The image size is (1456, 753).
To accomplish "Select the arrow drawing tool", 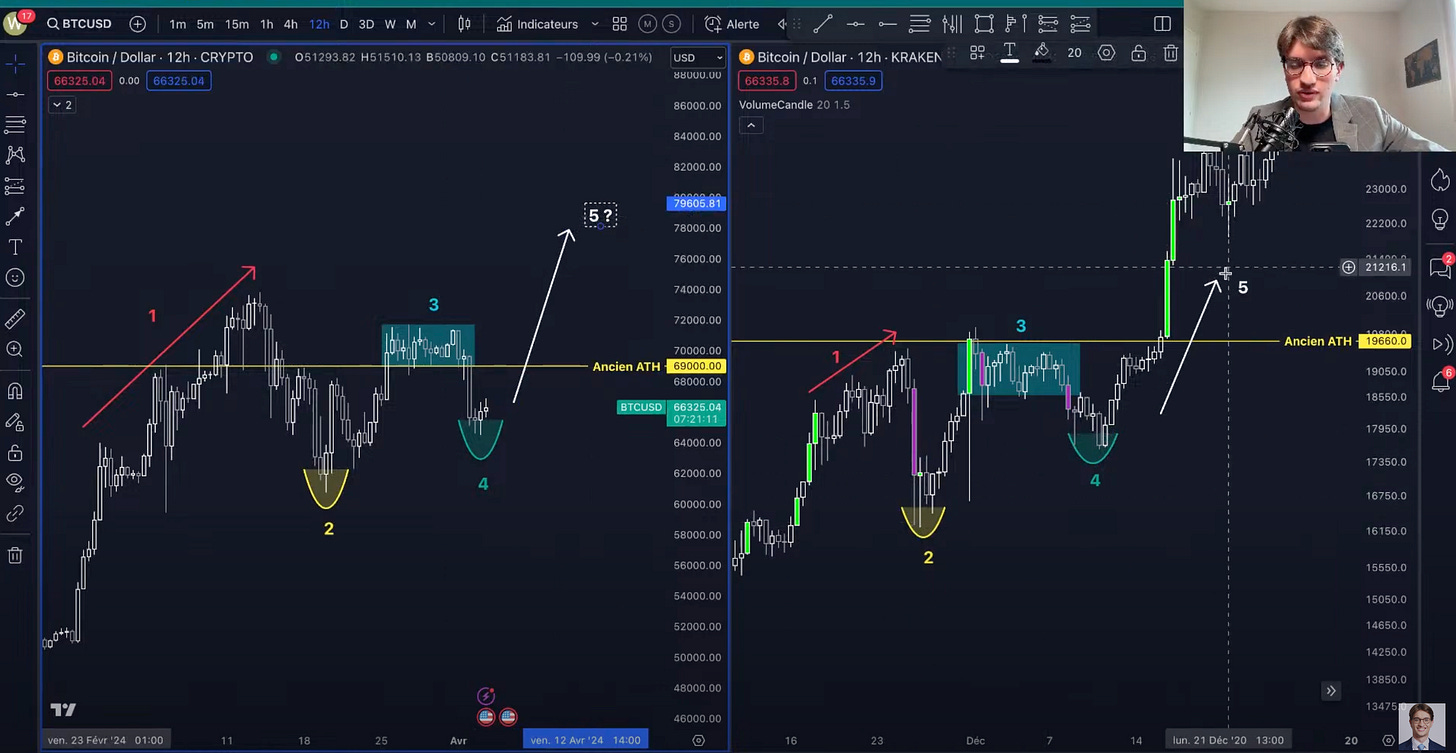I will point(15,216).
